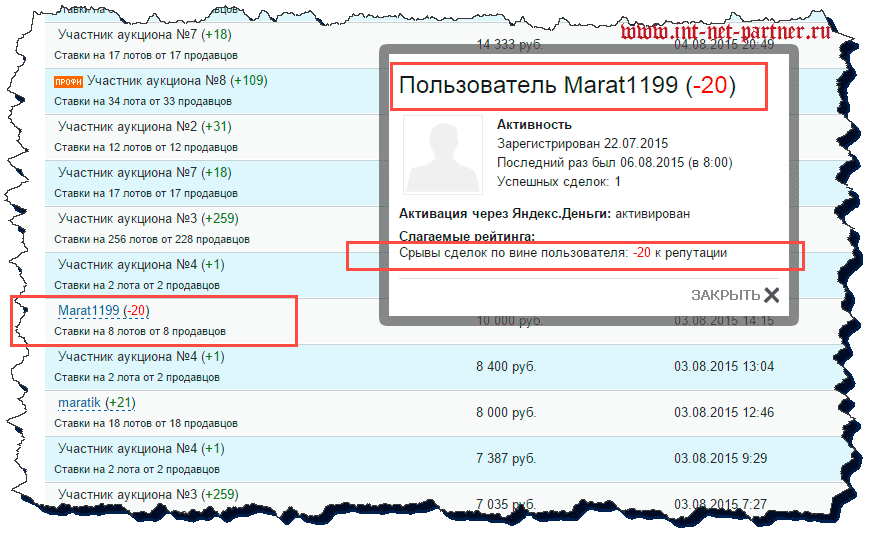The height and width of the screenshot is (544, 879).
Task: Click the date 03.08.2015 13:04
Action: (x=723, y=366)
